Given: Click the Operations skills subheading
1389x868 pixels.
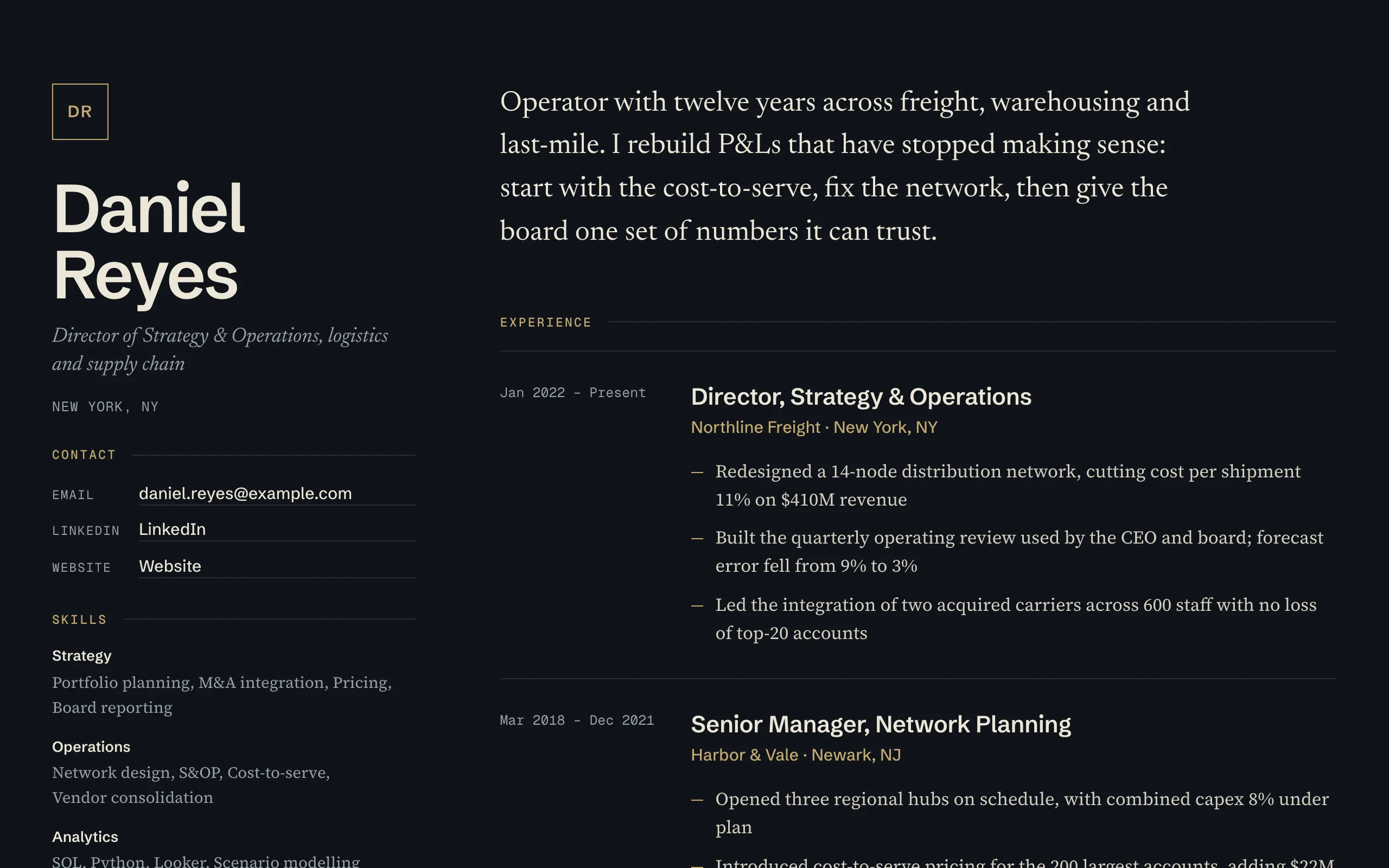Looking at the screenshot, I should pyautogui.click(x=91, y=746).
